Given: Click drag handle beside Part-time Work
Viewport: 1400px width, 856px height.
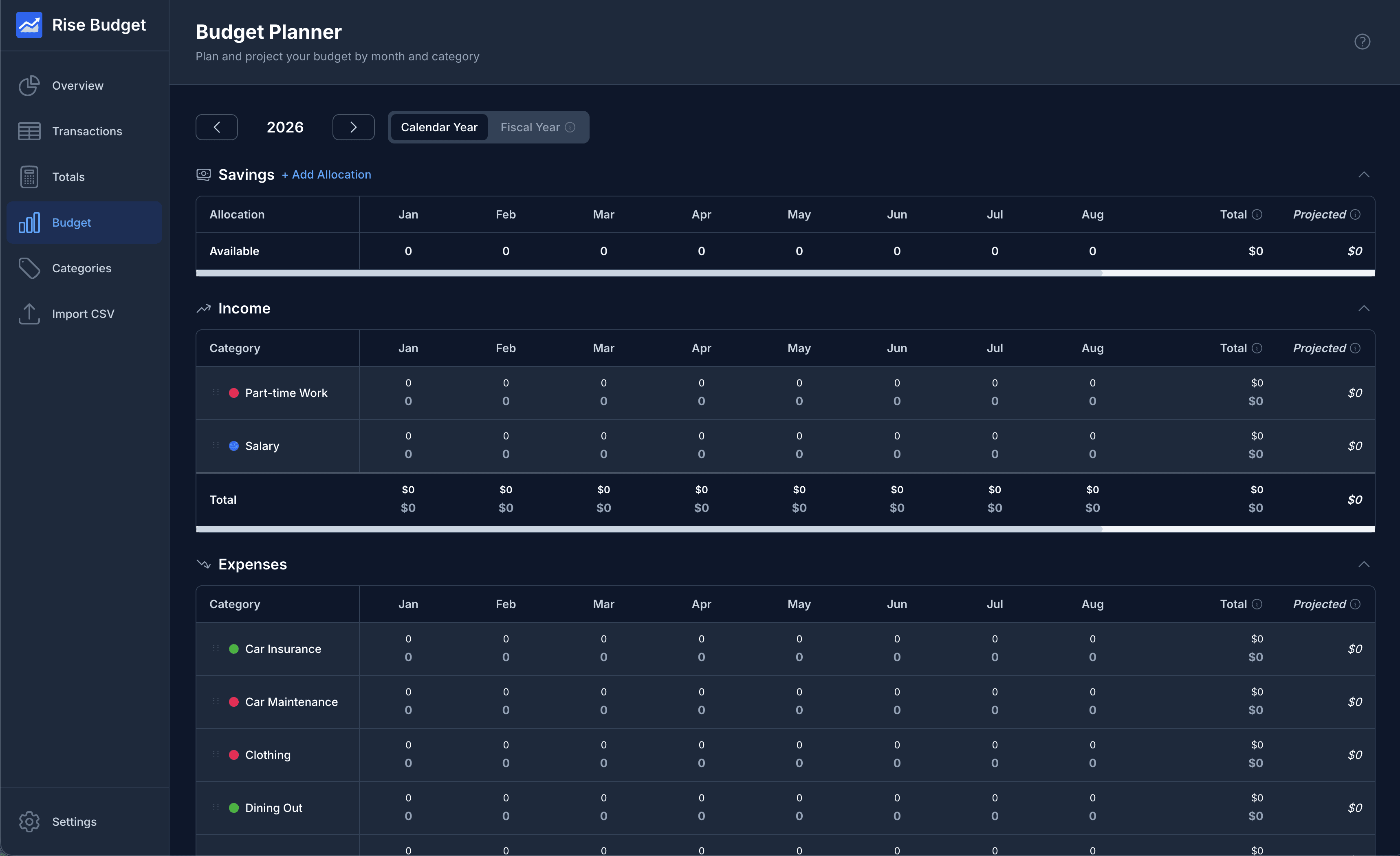Looking at the screenshot, I should click(216, 392).
